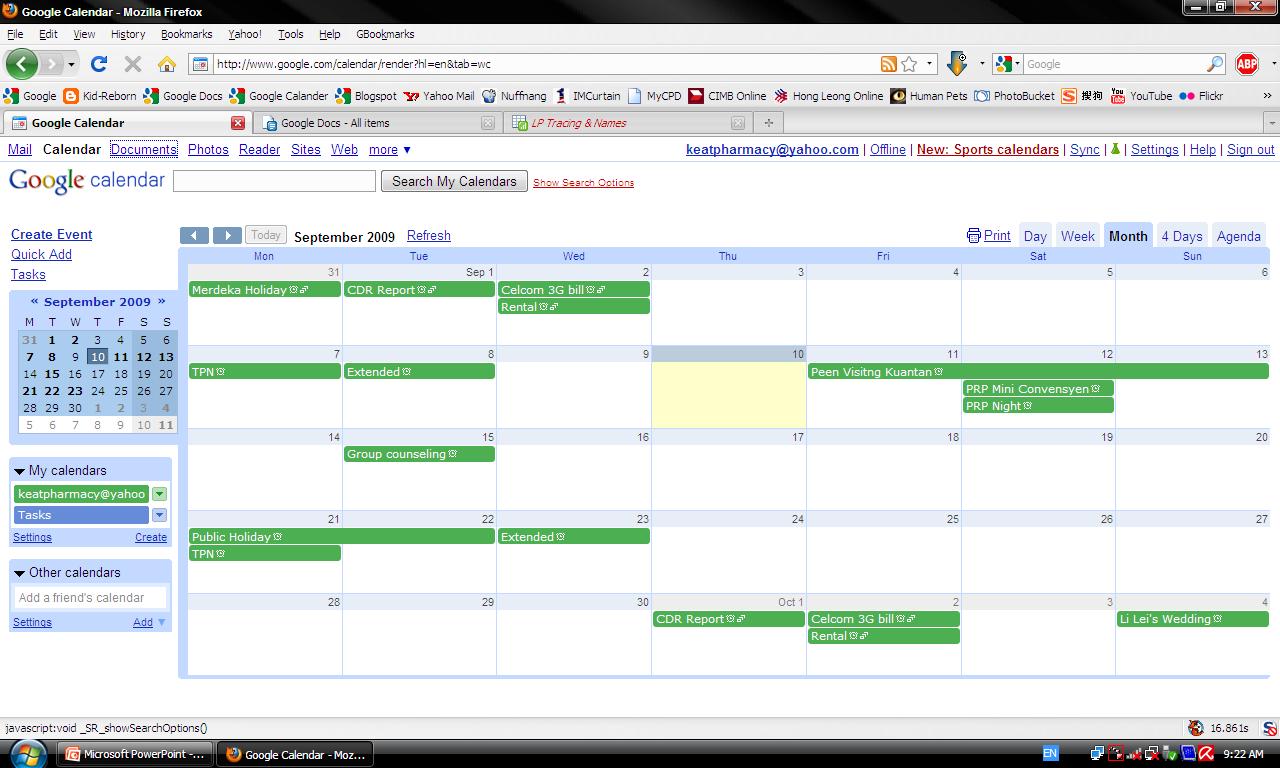
Task: Switch to Week view tab
Action: tap(1077, 236)
